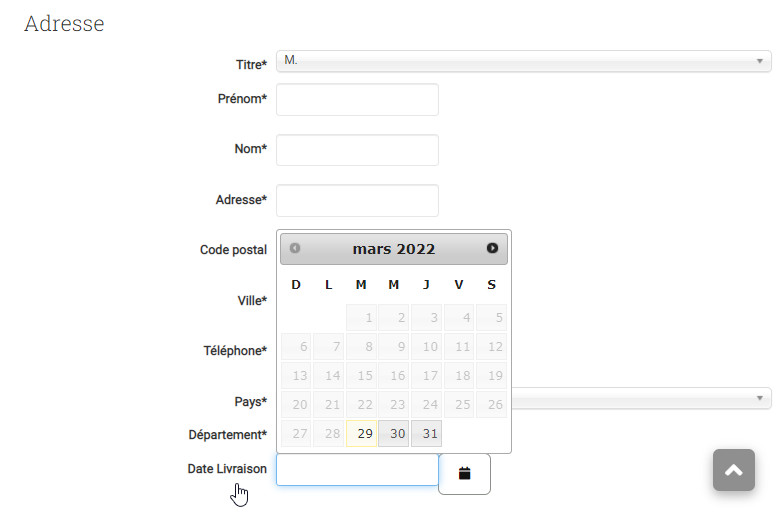Click disabled day 24 in calendar
Viewport: 780px width, 516px height.
426,405
